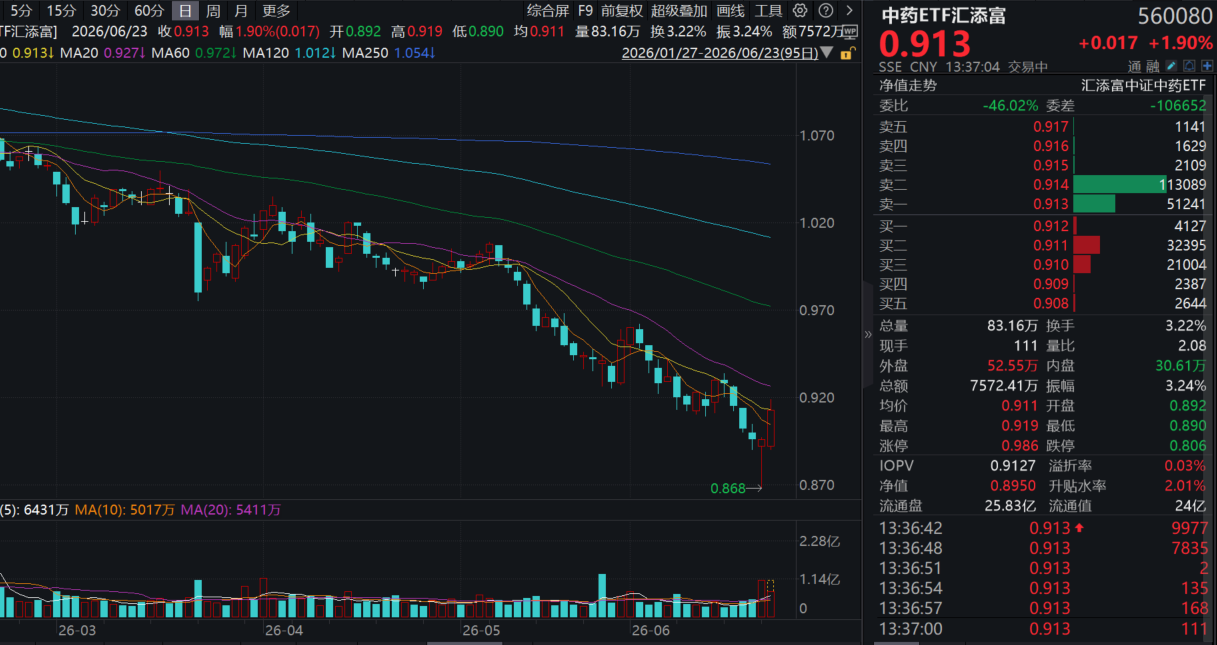Open the help question mark icon
Viewport: 1217px width, 645px height.
[x=826, y=10]
